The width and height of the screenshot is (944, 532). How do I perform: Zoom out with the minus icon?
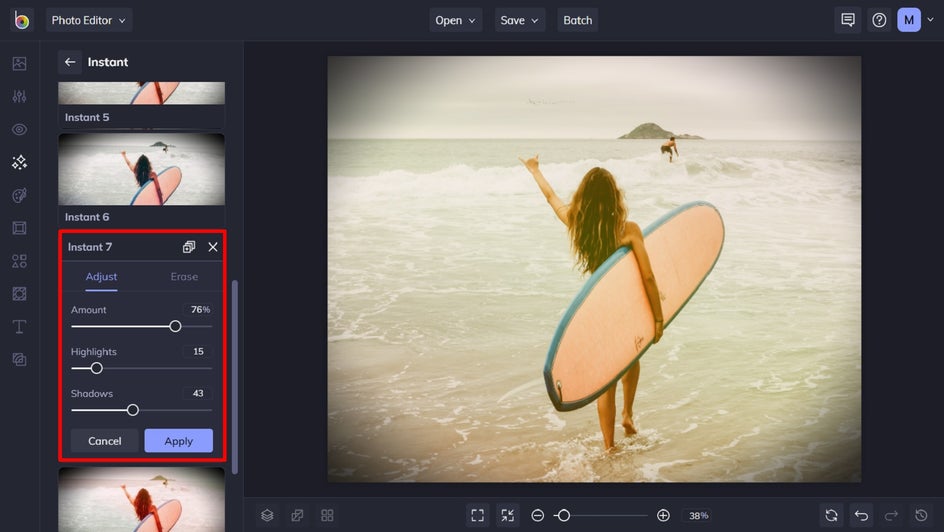tap(538, 515)
